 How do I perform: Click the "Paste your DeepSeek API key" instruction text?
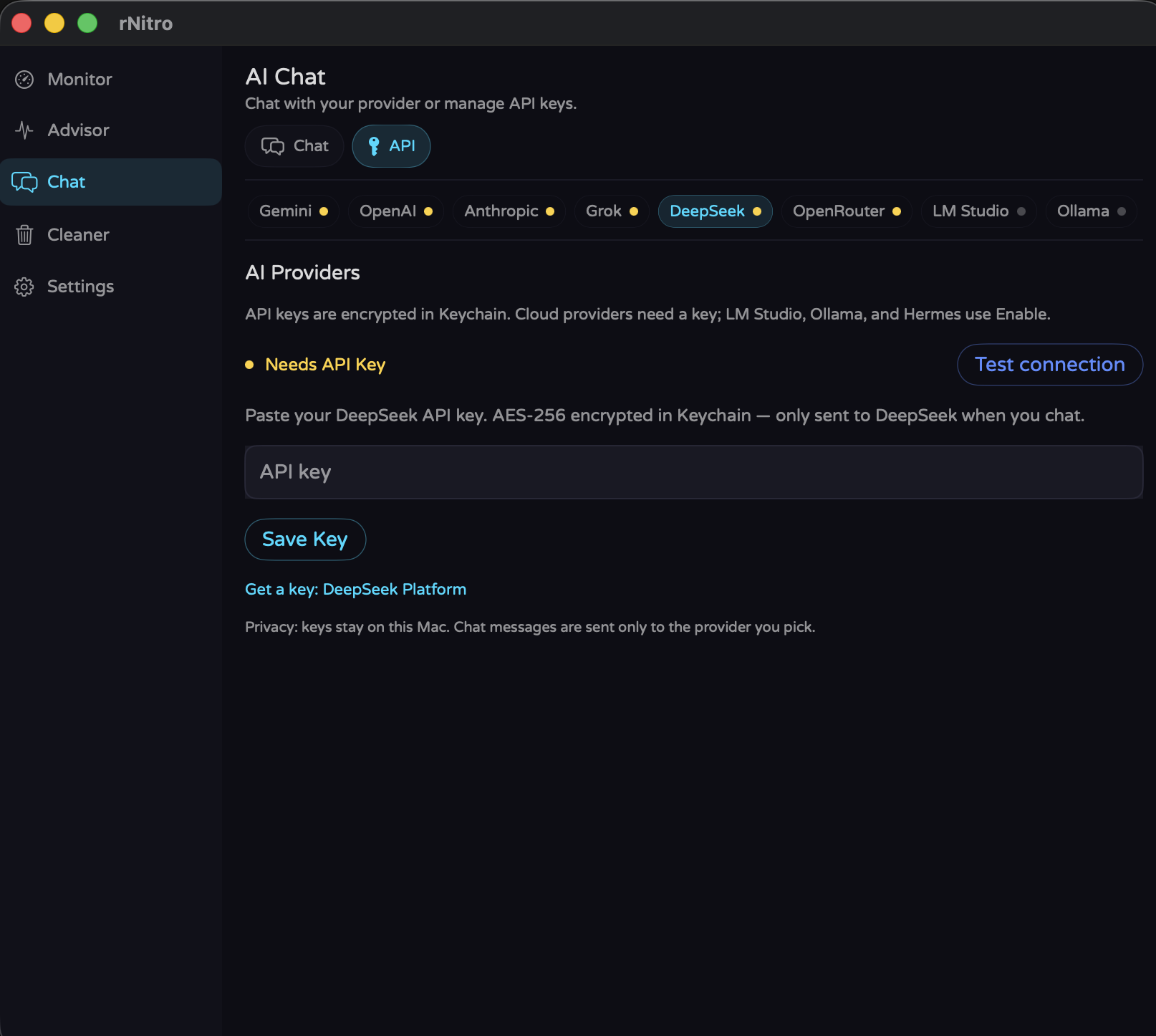click(x=665, y=416)
